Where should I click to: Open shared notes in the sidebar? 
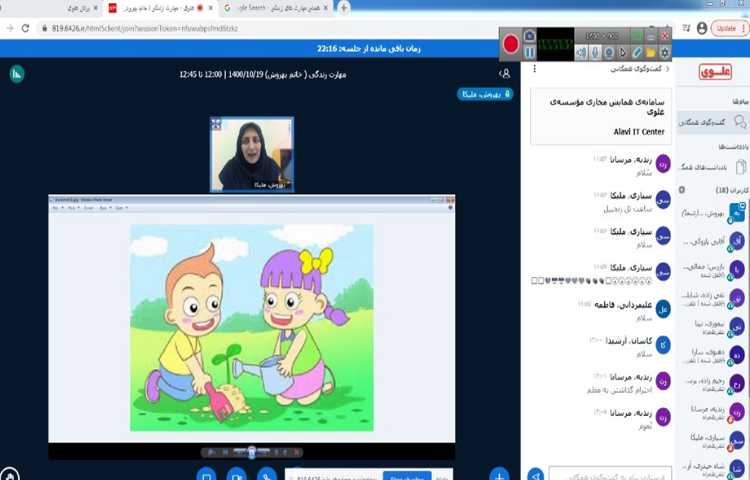tap(712, 167)
